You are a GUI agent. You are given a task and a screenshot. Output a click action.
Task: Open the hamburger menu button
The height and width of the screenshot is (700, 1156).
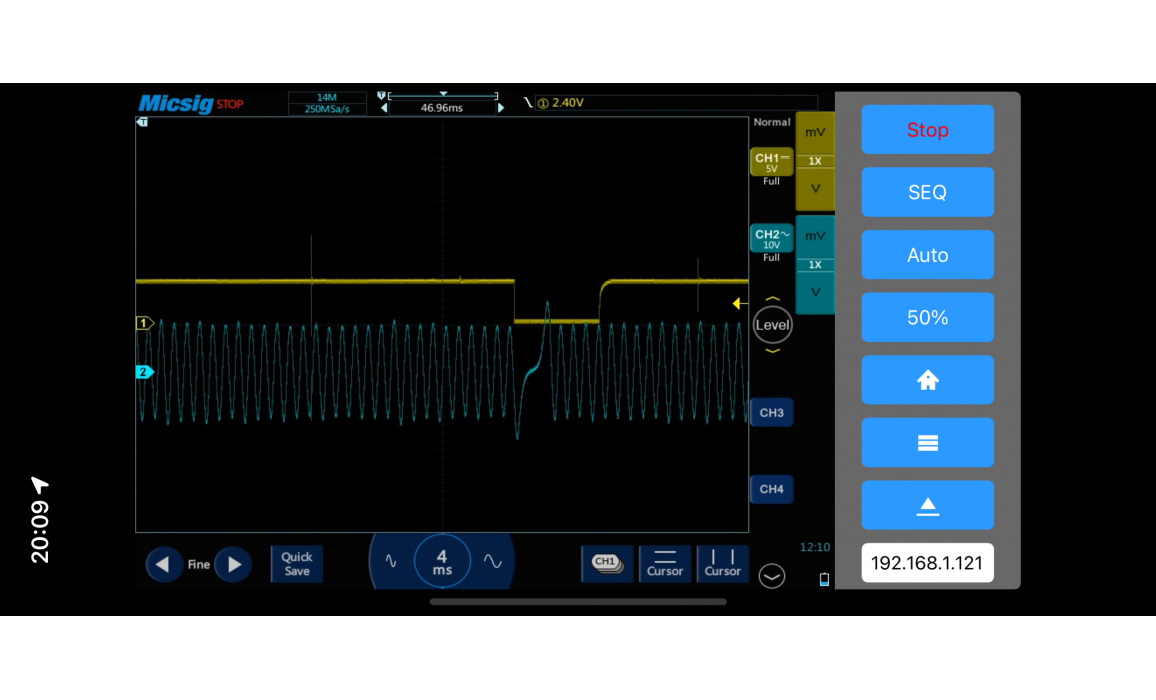coord(927,443)
